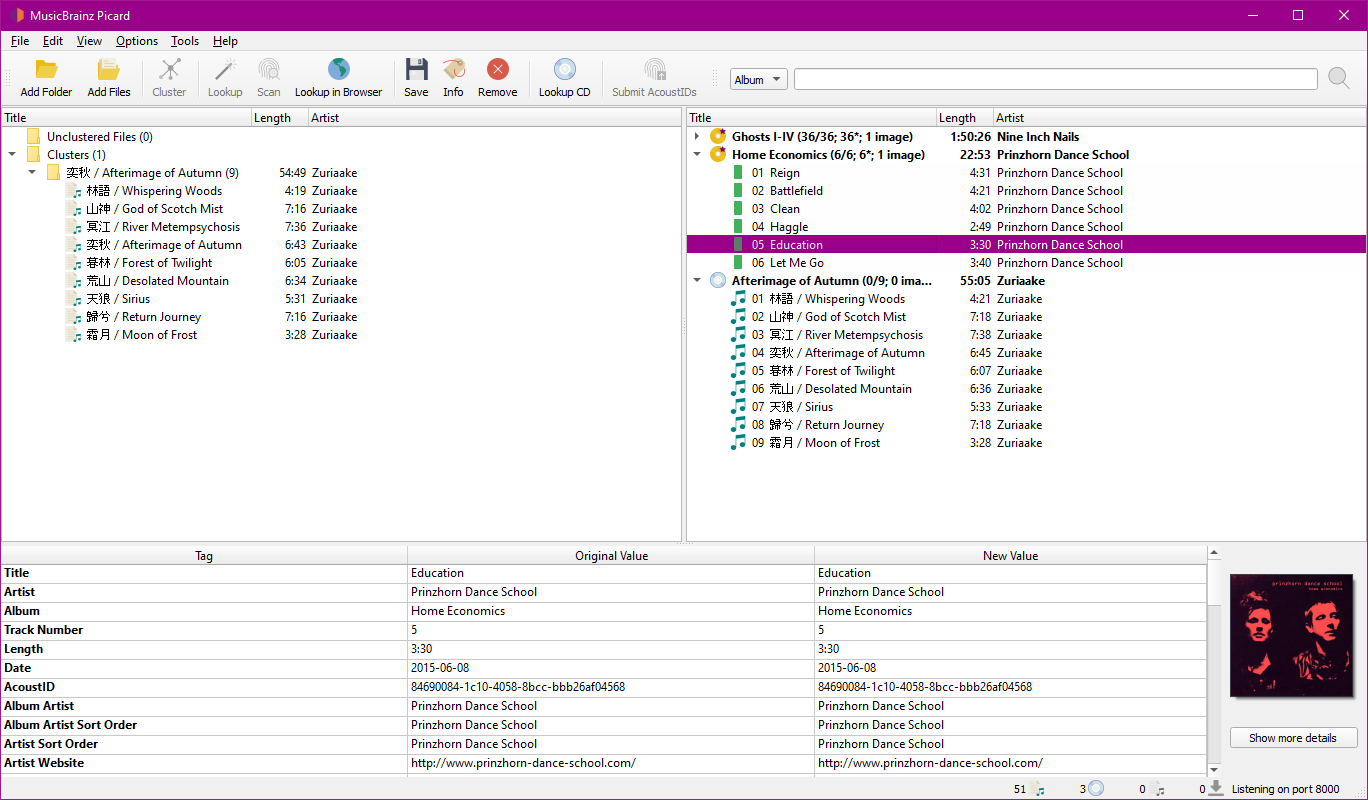Click the Save disk icon
Image resolution: width=1368 pixels, height=800 pixels.
coord(416,70)
